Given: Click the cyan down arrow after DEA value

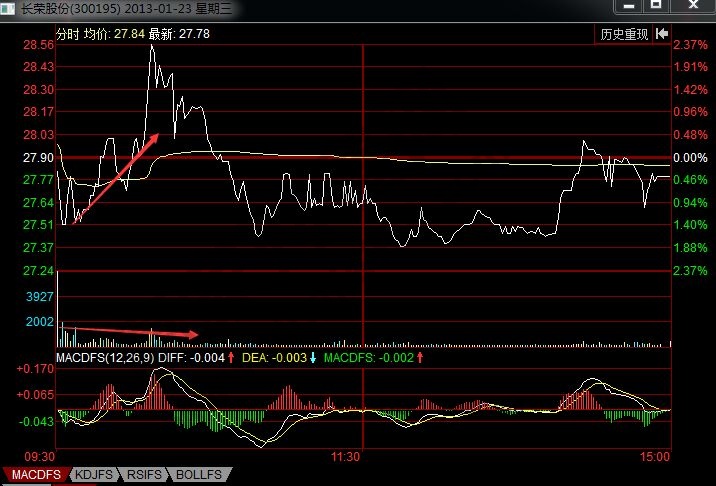Looking at the screenshot, I should point(313,358).
